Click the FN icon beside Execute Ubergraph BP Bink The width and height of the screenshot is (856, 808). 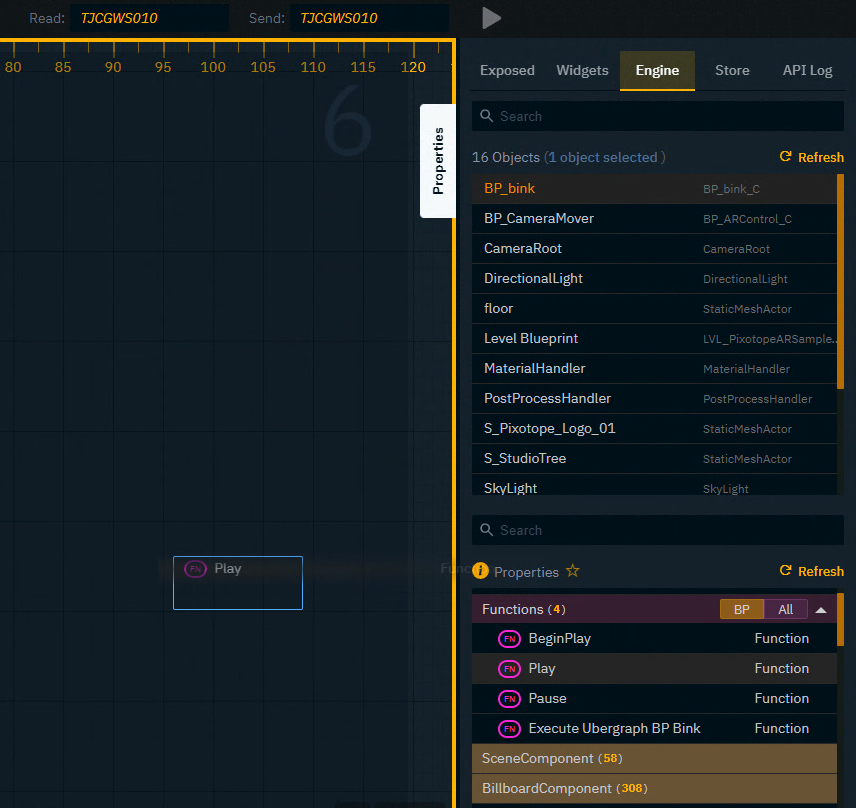(510, 728)
